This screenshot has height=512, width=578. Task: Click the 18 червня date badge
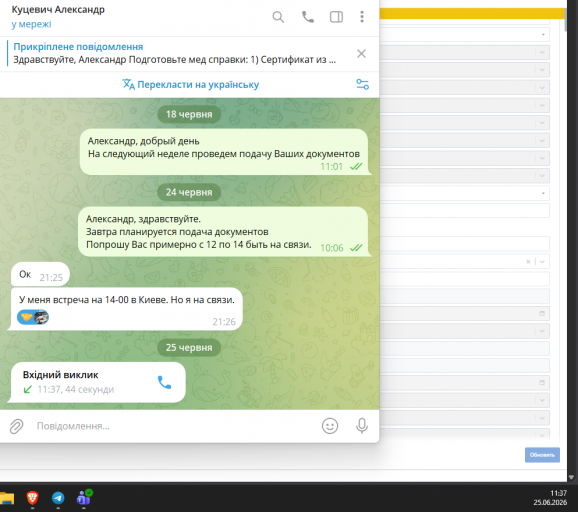[189, 114]
